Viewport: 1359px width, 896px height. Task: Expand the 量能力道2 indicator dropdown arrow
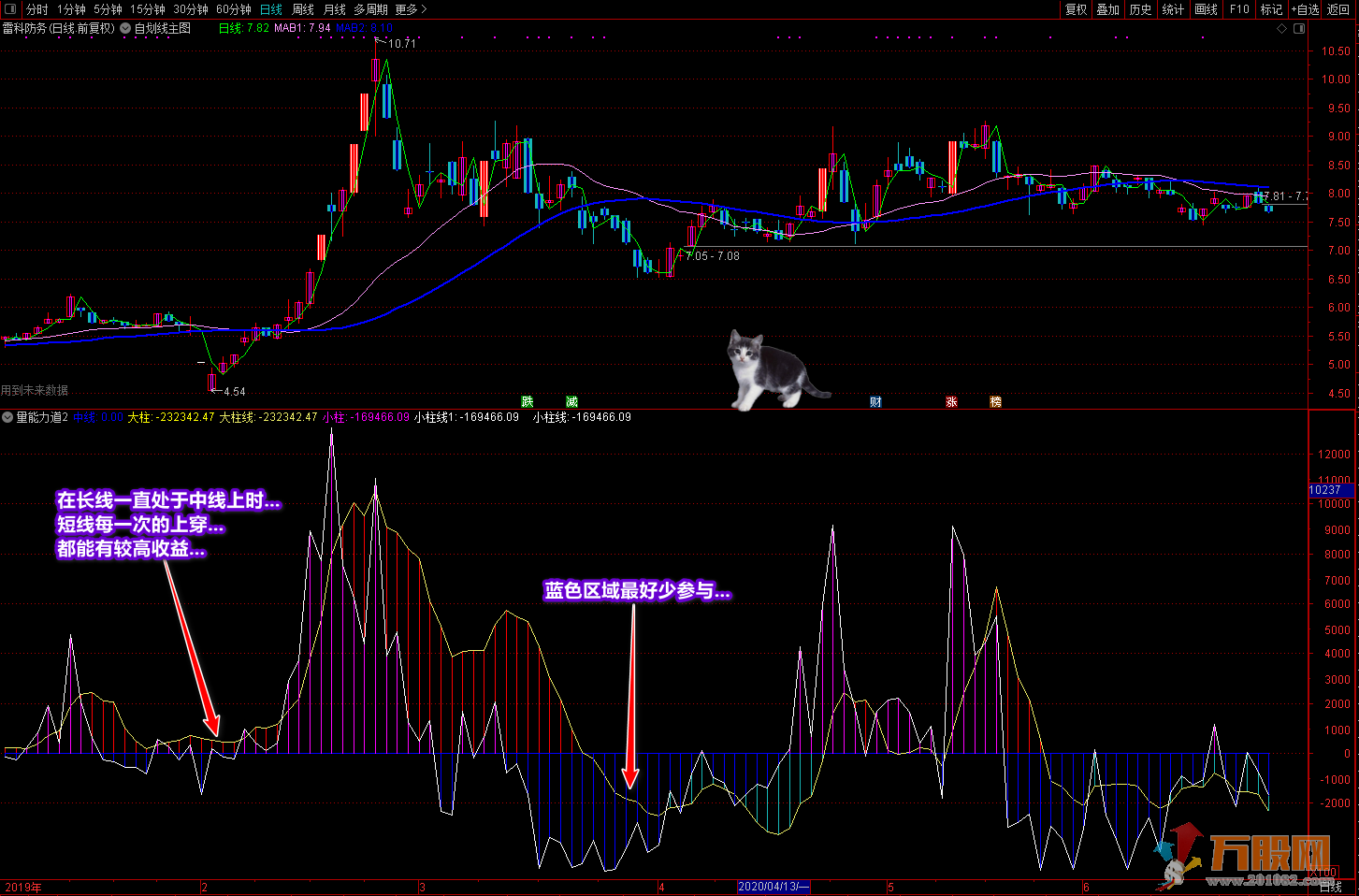7,417
